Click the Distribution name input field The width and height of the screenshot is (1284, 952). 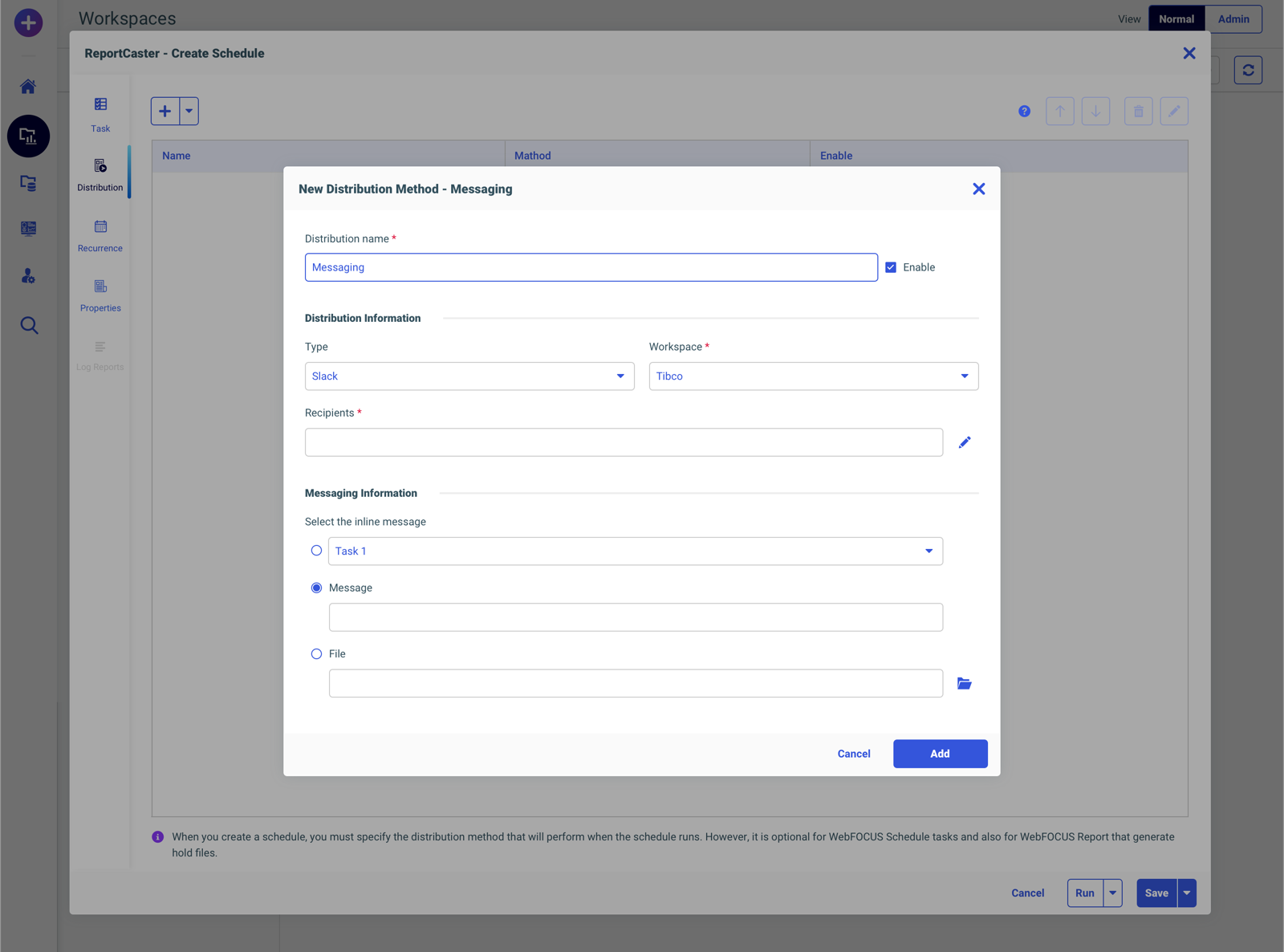(x=591, y=267)
